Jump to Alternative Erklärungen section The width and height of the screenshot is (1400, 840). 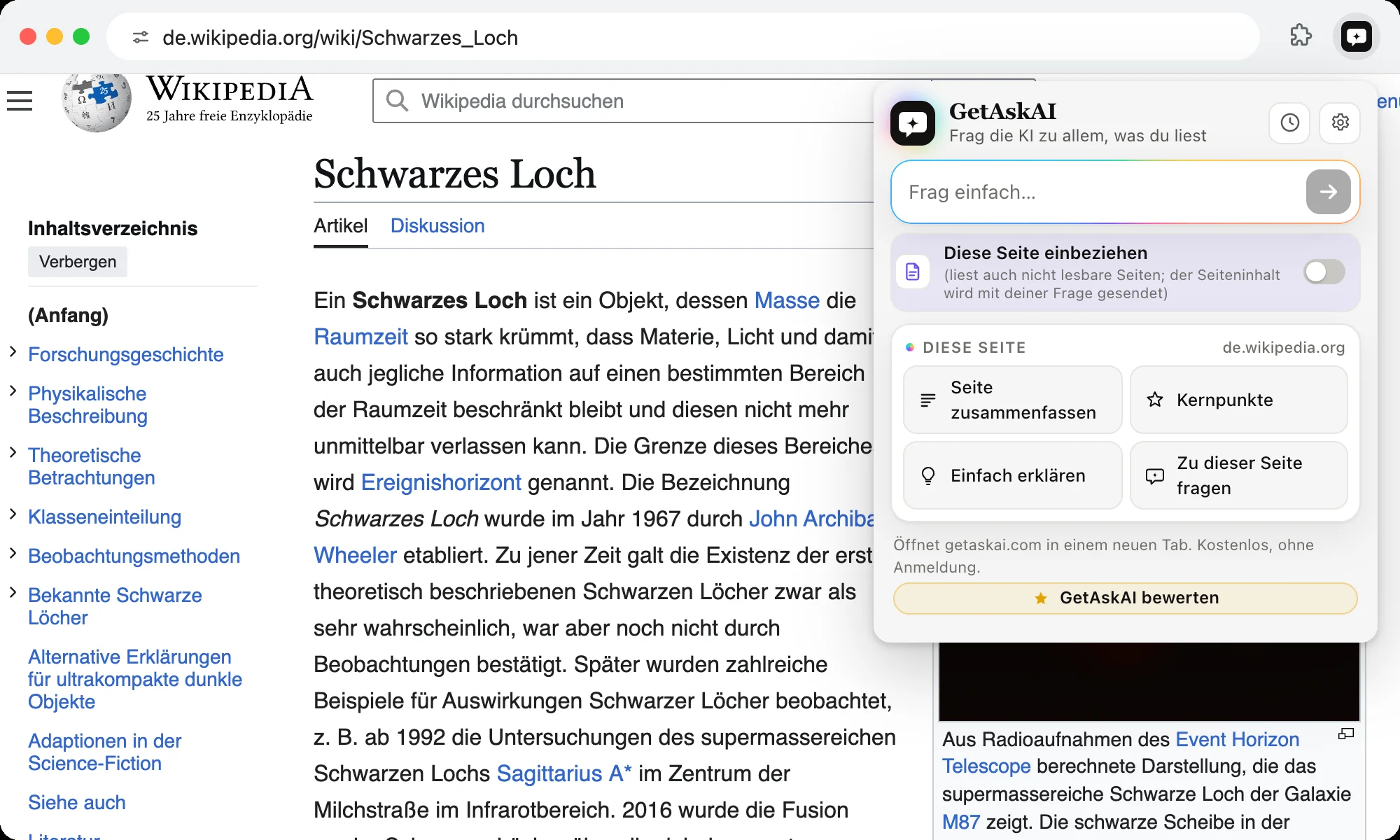[x=135, y=679]
